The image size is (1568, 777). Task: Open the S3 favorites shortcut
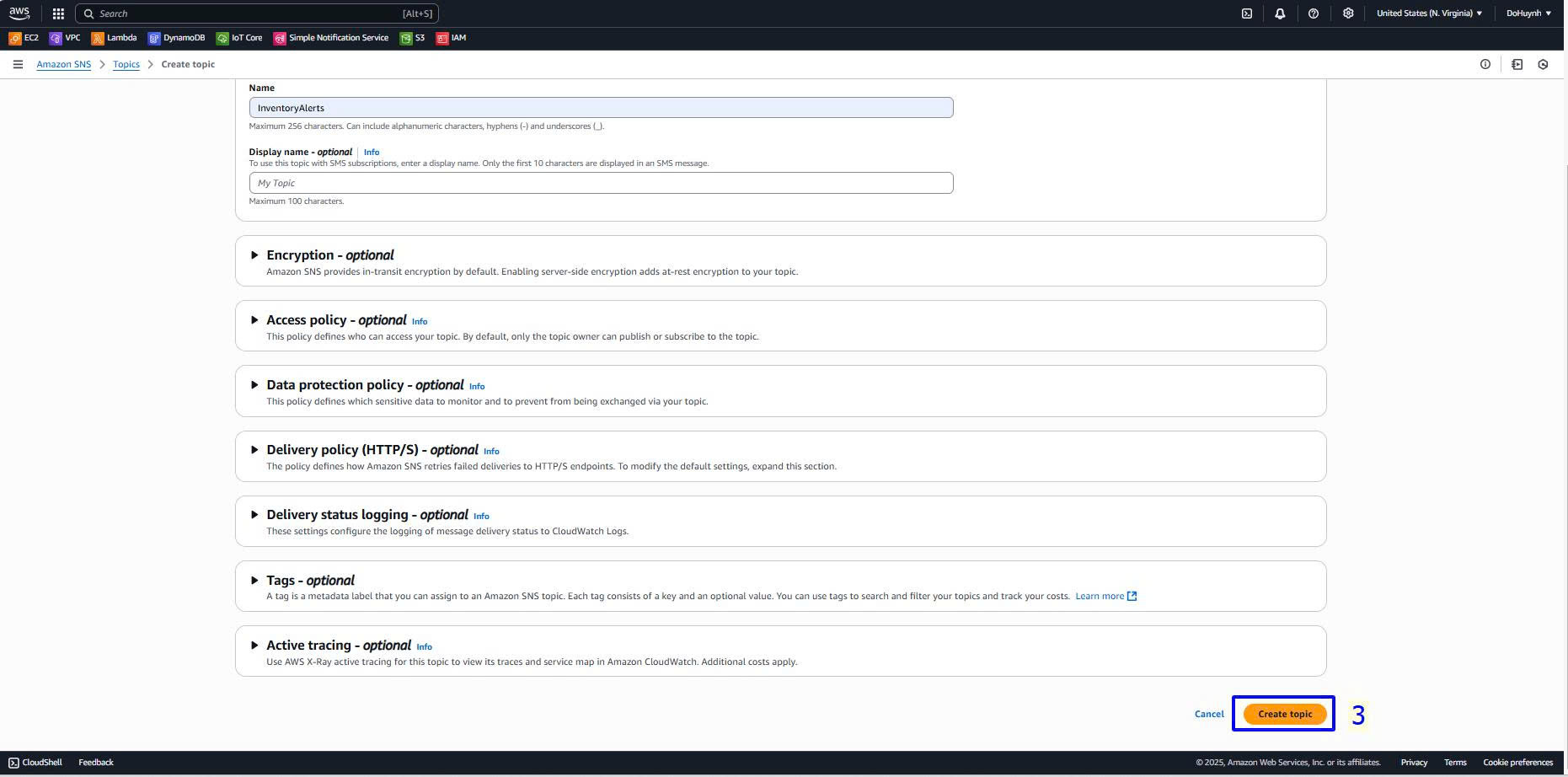412,38
